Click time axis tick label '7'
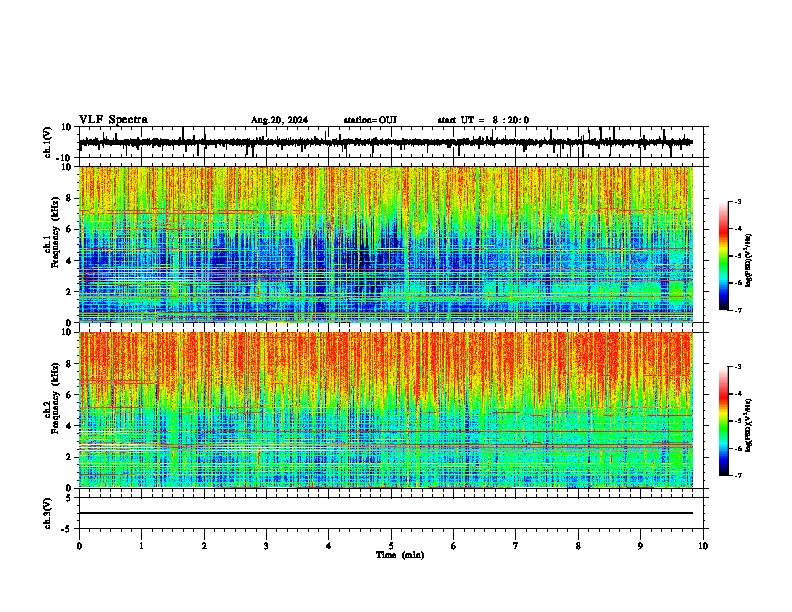Viewport: 792px width, 612px height. point(516,546)
